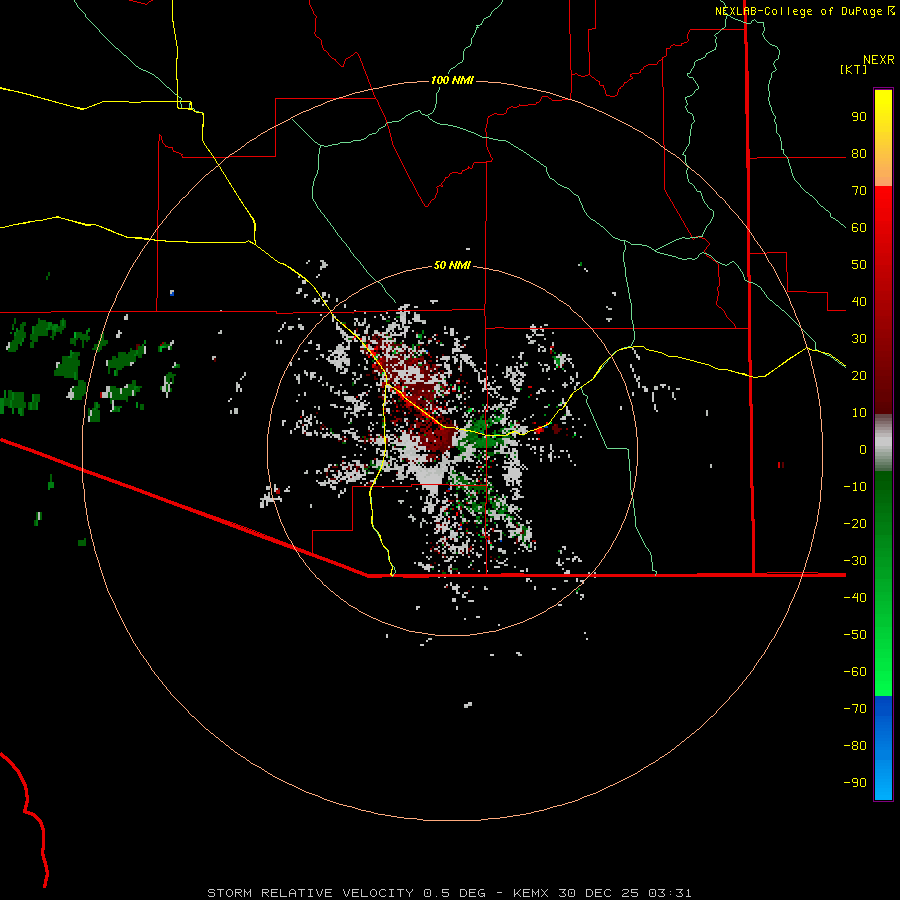The image size is (900, 900).
Task: Click the 50 NMI range ring label
Action: (452, 265)
